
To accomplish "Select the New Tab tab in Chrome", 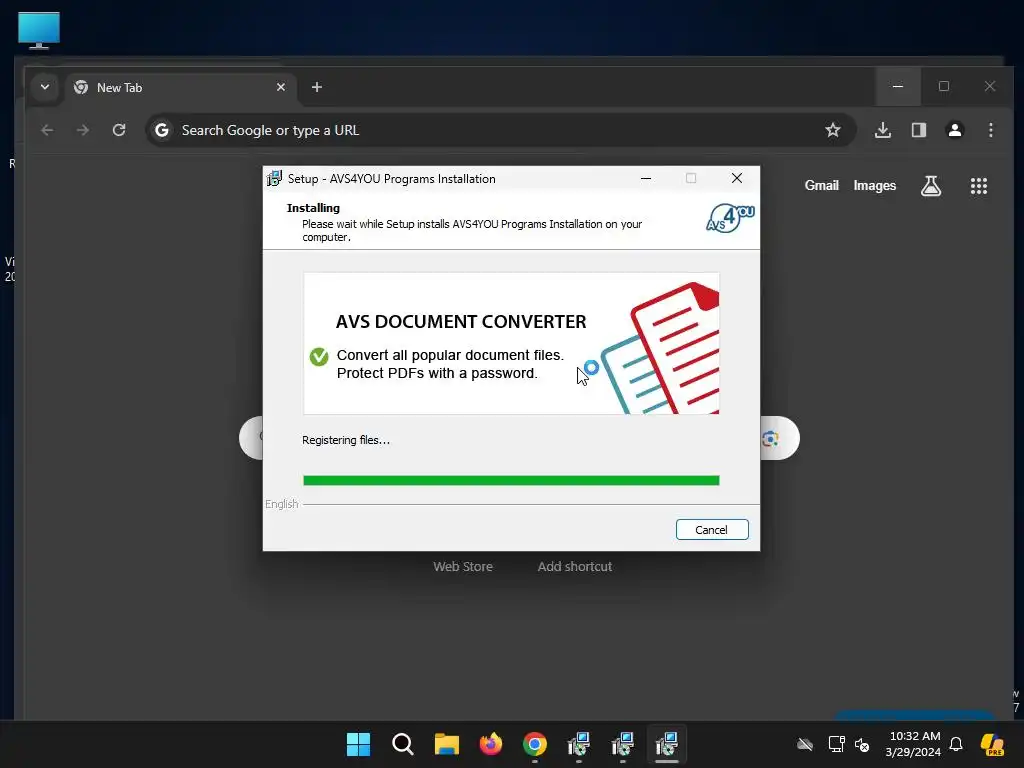I will 180,88.
